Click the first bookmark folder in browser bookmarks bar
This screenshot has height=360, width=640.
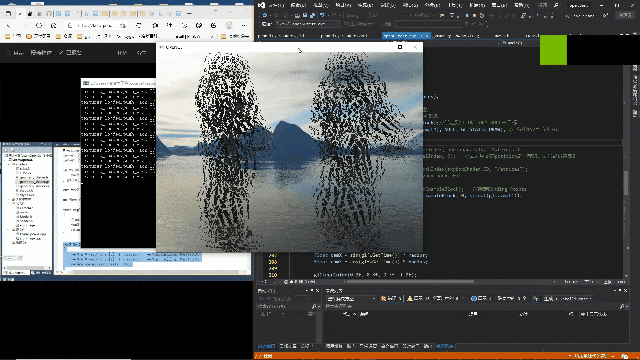13,36
